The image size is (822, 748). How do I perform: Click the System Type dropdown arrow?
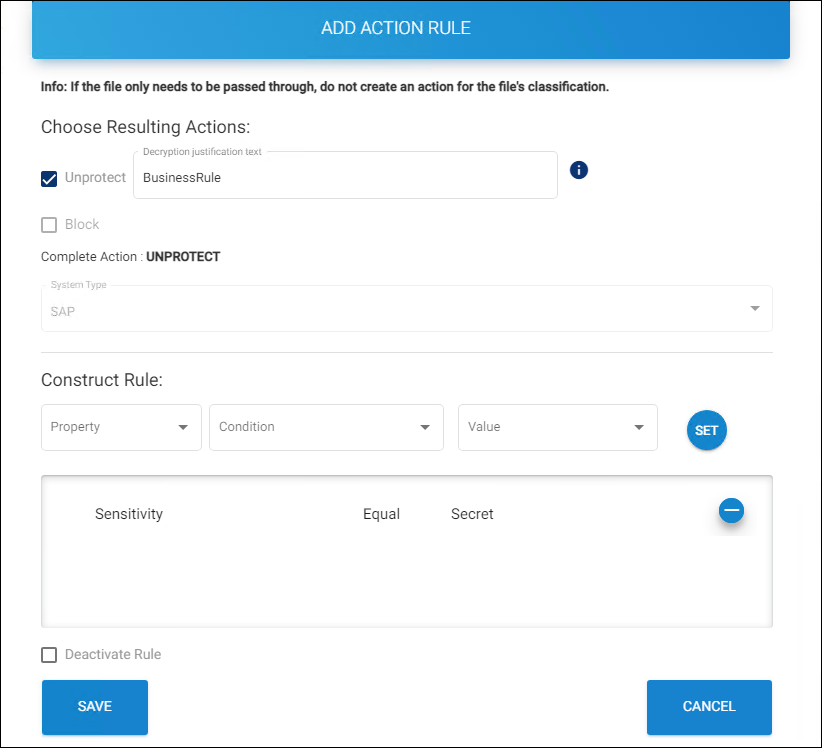click(755, 308)
